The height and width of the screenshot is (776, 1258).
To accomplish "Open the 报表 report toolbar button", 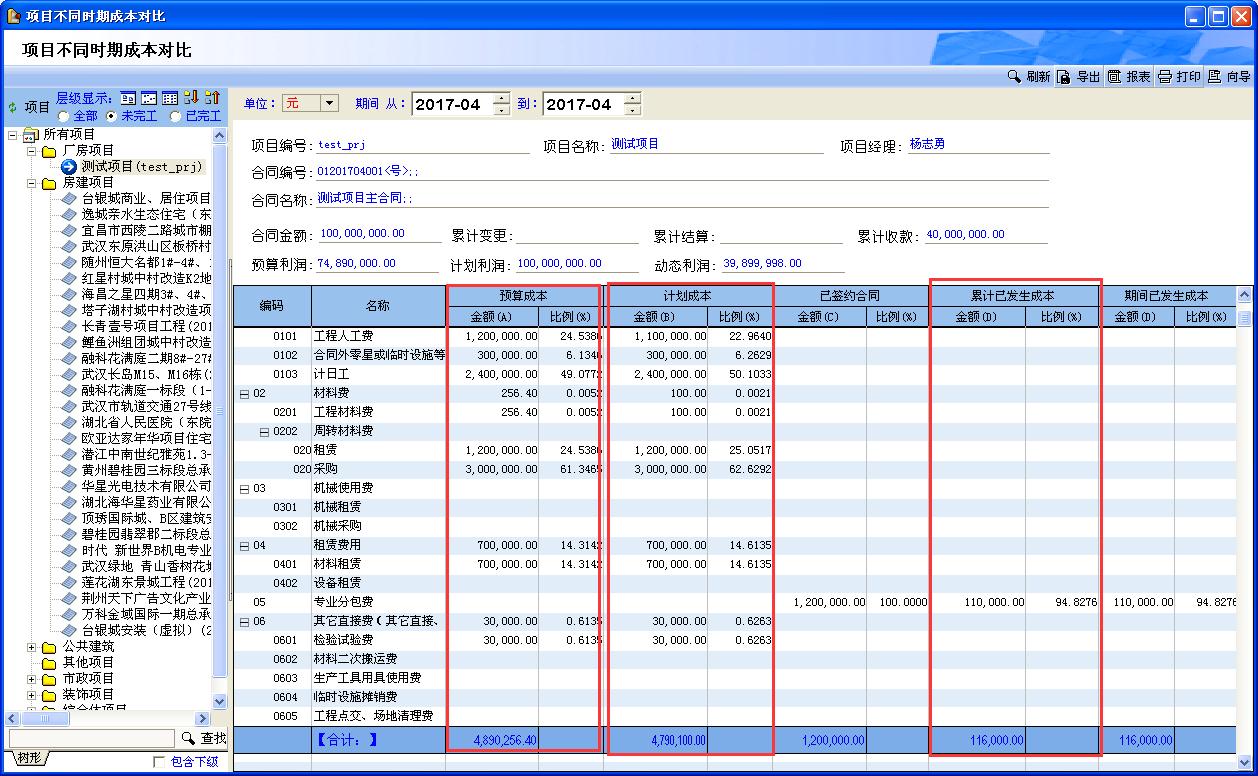I will [x=1129, y=77].
